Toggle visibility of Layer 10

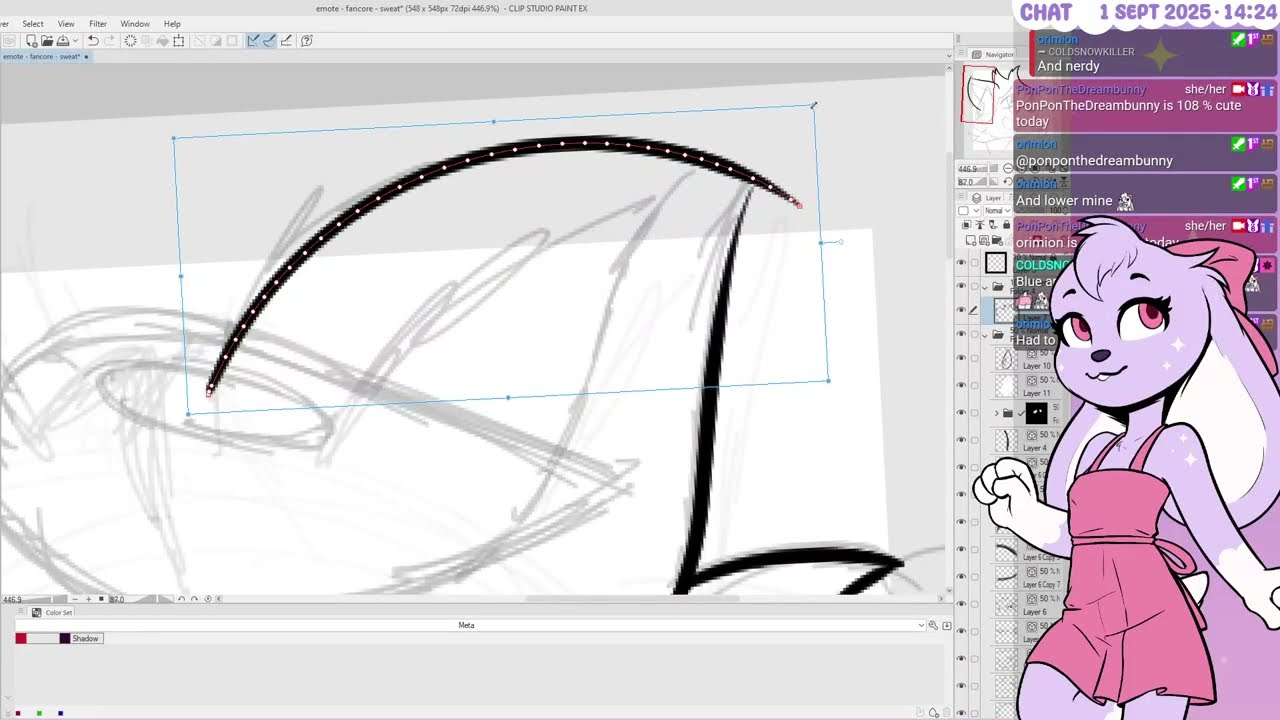click(962, 359)
